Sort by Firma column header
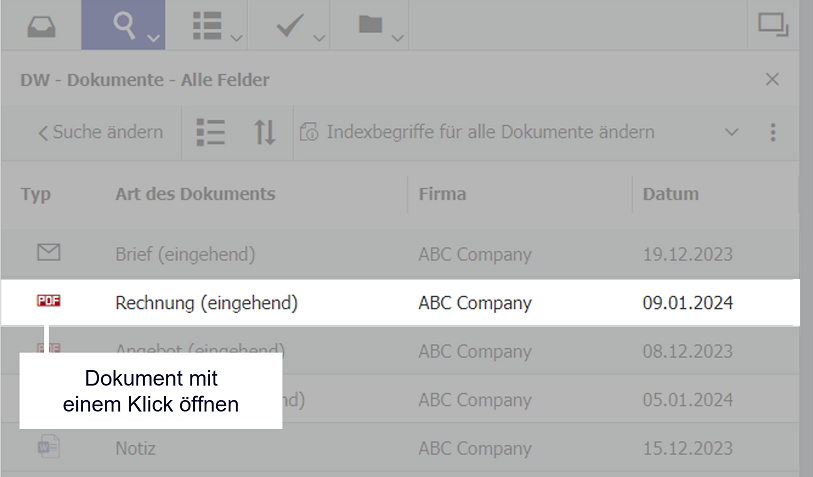Screen dimensions: 813x477 [x=442, y=194]
